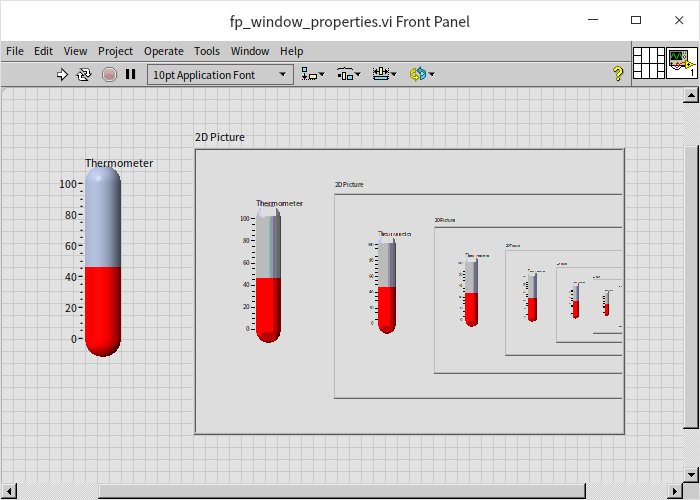This screenshot has width=700, height=500.
Task: Open the Reorder objects menu
Action: (x=421, y=74)
